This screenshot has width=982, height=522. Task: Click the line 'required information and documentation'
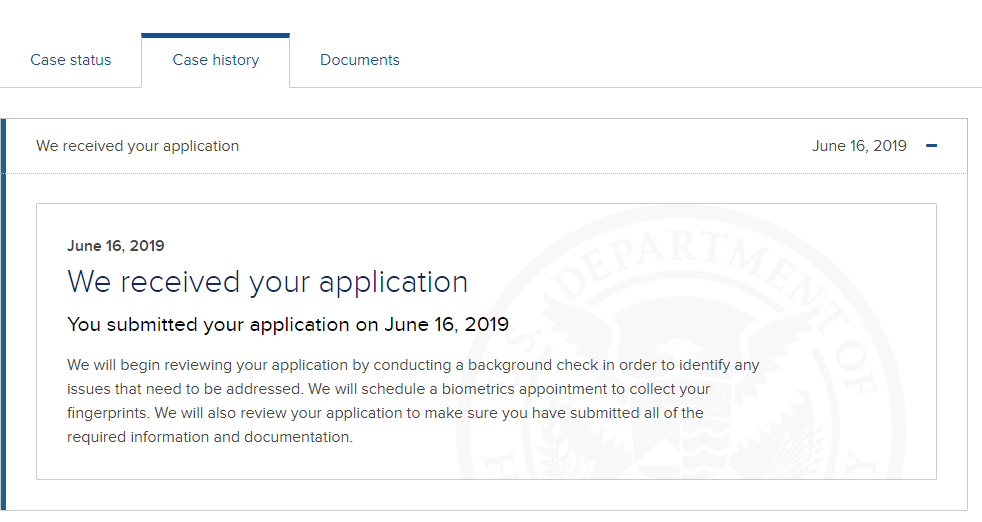pyautogui.click(x=210, y=437)
